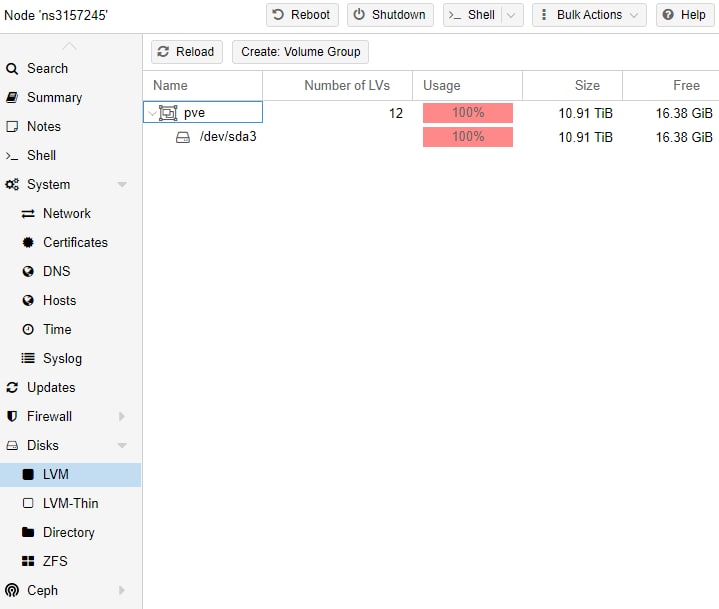Expand the Shell dropdown arrow in top bar
Viewport: 719px width, 609px height.
point(511,15)
